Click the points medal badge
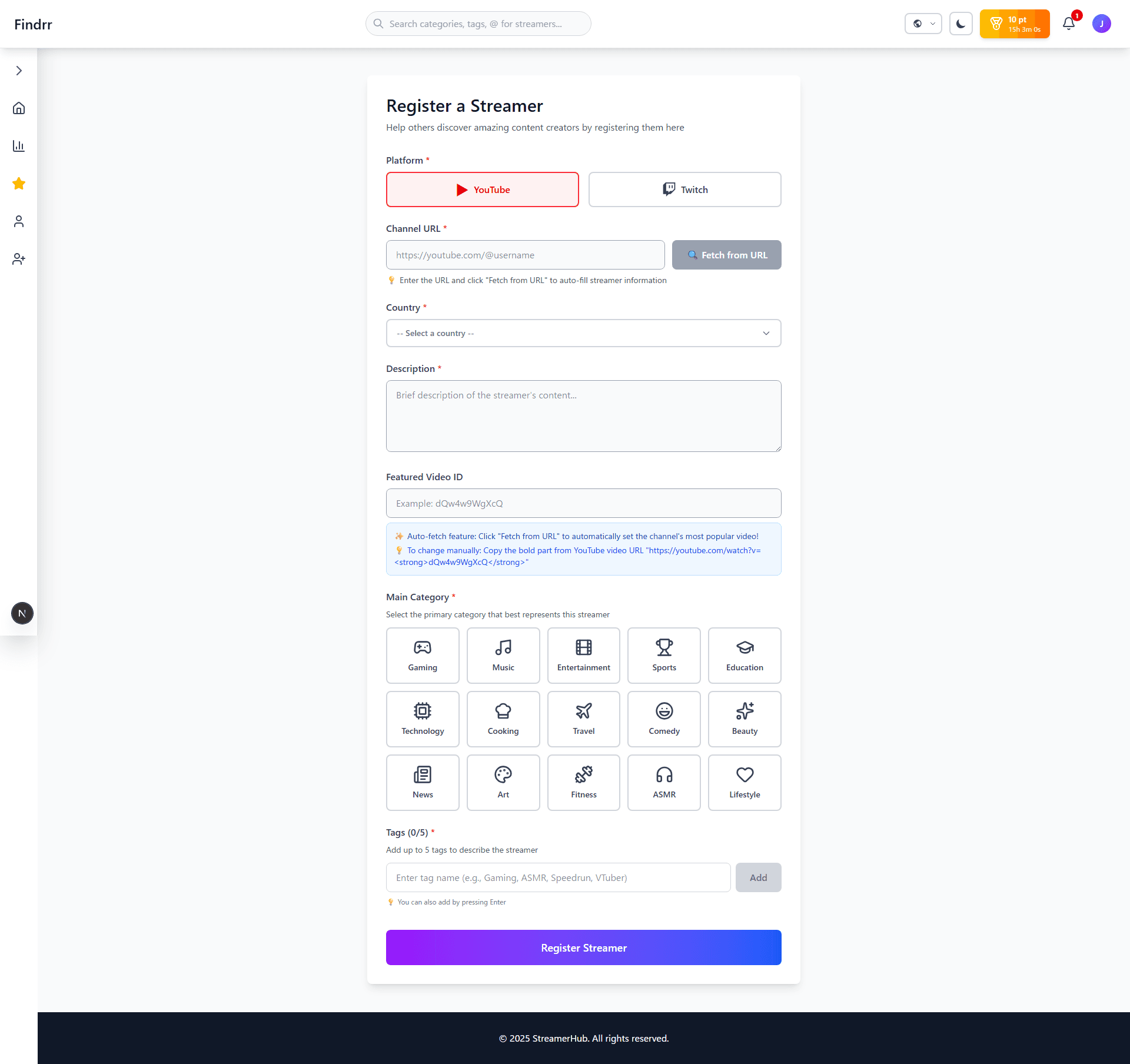The height and width of the screenshot is (1064, 1130). coord(1015,24)
